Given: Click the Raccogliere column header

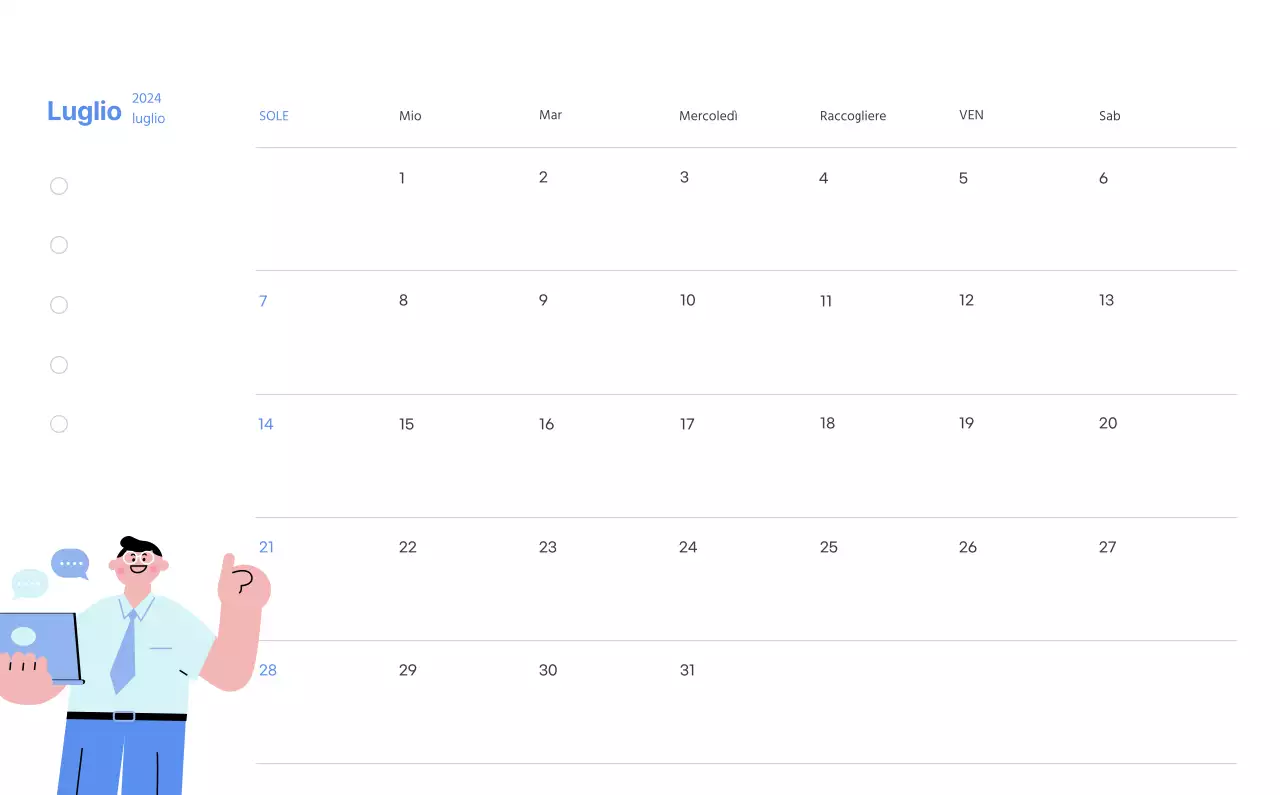Looking at the screenshot, I should click(852, 115).
